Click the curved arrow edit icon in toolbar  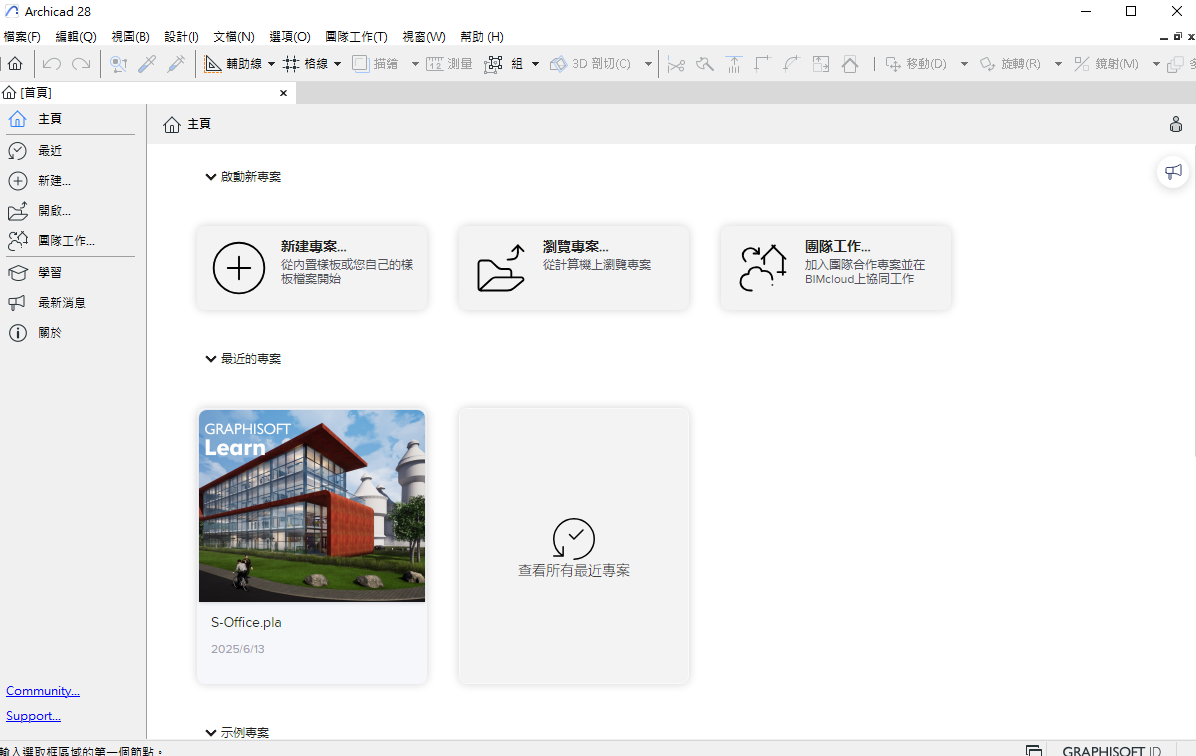792,64
